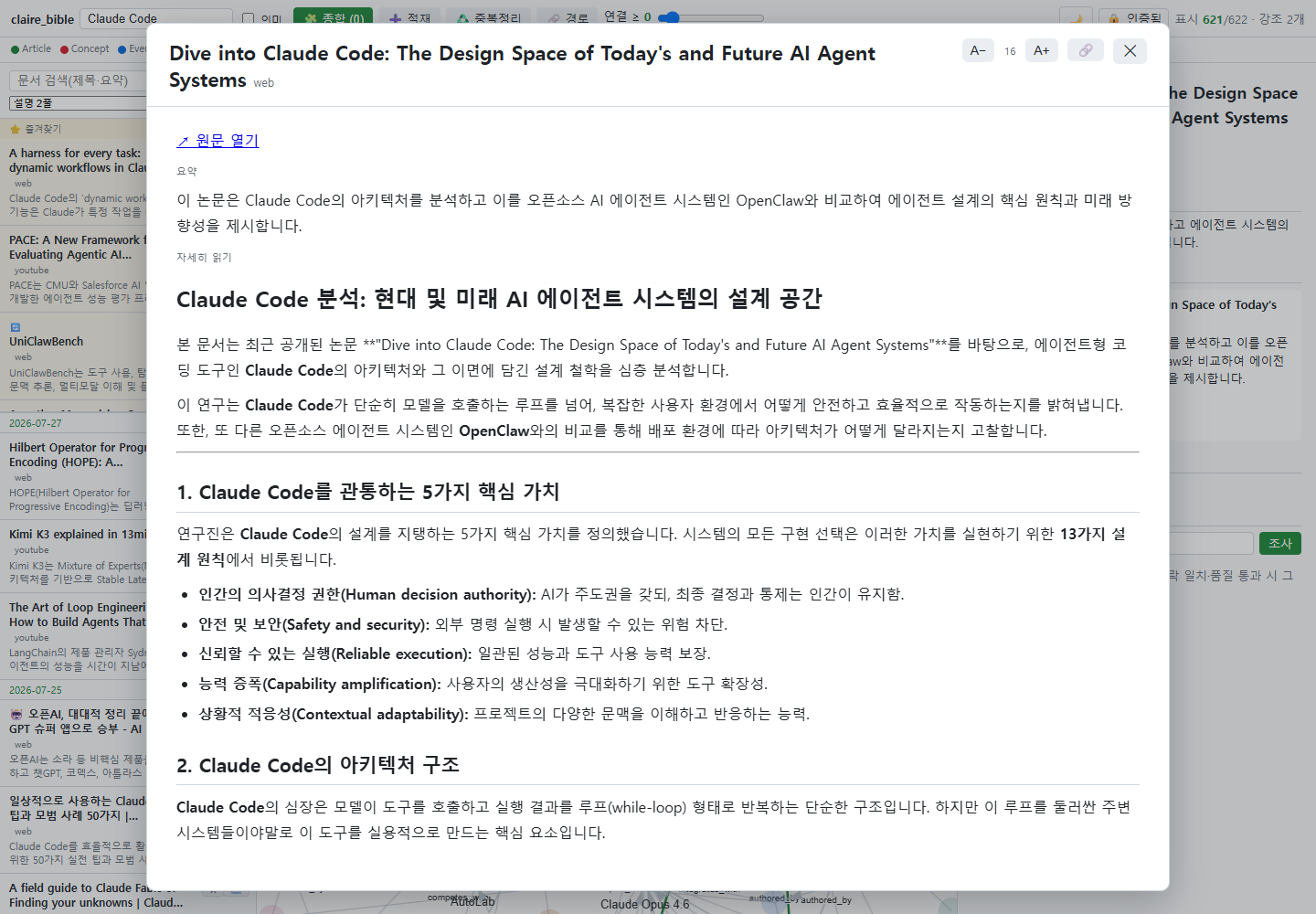This screenshot has width=1316, height=914.
Task: Click the green 종합 (0) button
Action: [333, 17]
